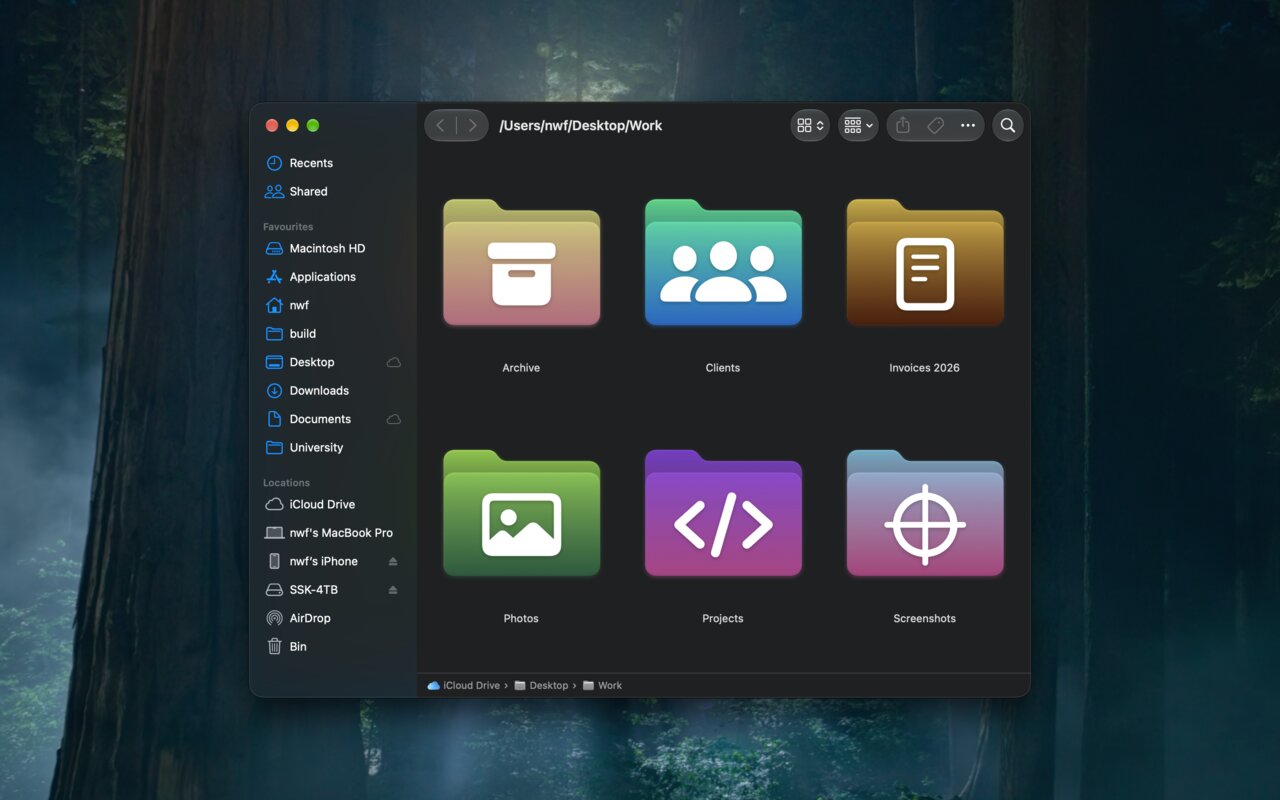Open Applications from the sidebar
Image resolution: width=1280 pixels, height=800 pixels.
pyautogui.click(x=333, y=277)
